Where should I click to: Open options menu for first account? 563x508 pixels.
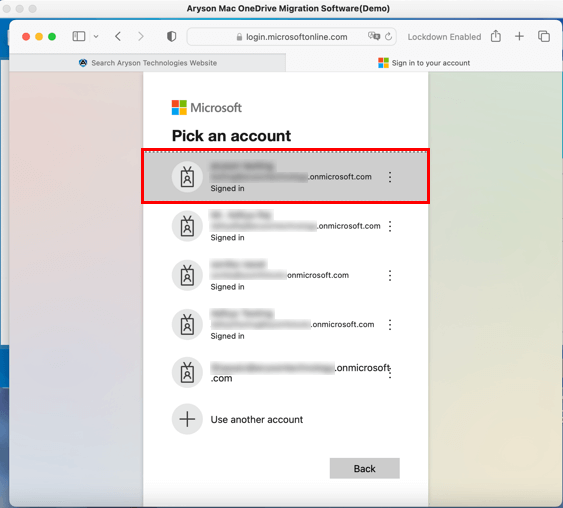(x=390, y=177)
